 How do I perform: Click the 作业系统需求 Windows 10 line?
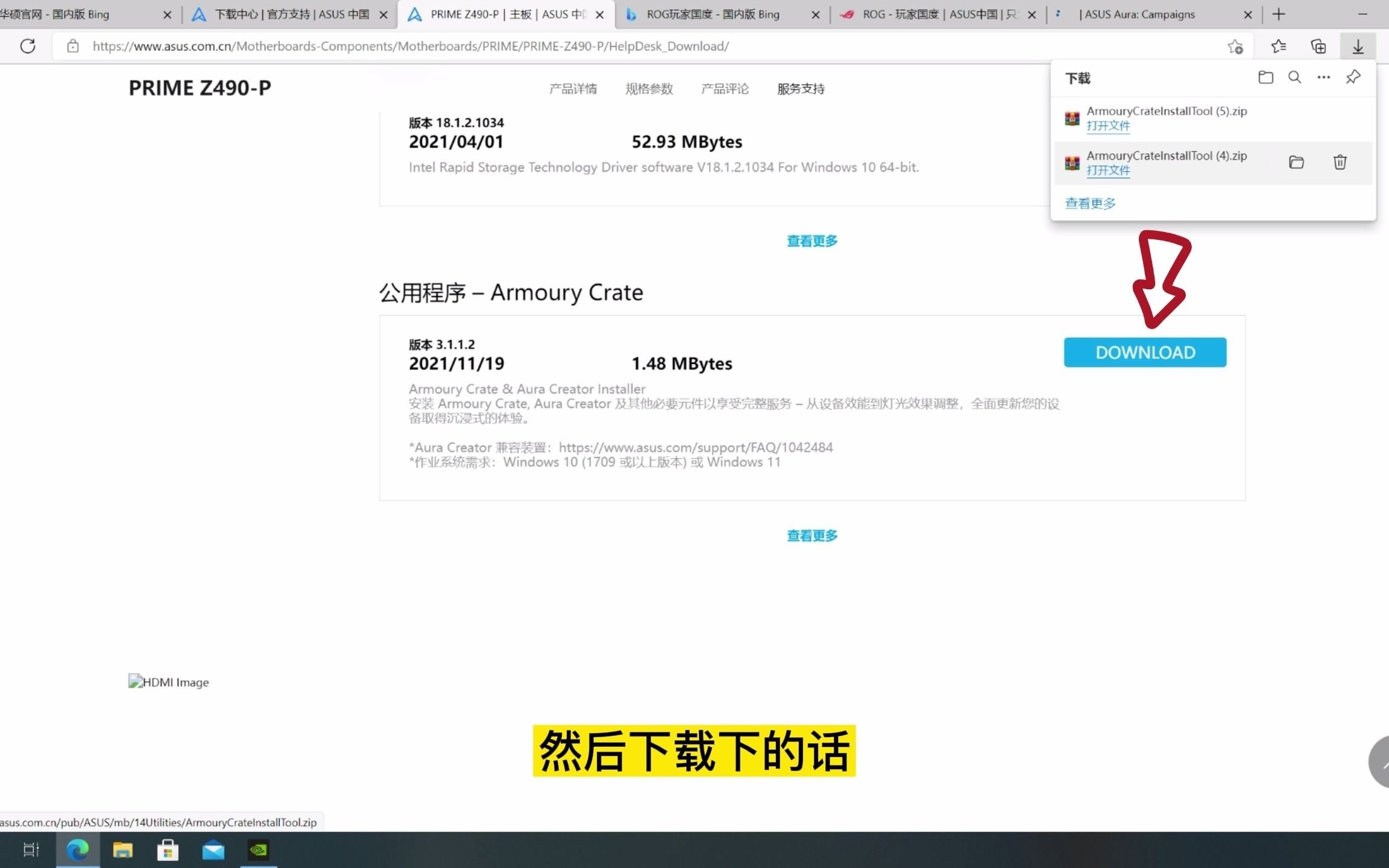click(594, 462)
